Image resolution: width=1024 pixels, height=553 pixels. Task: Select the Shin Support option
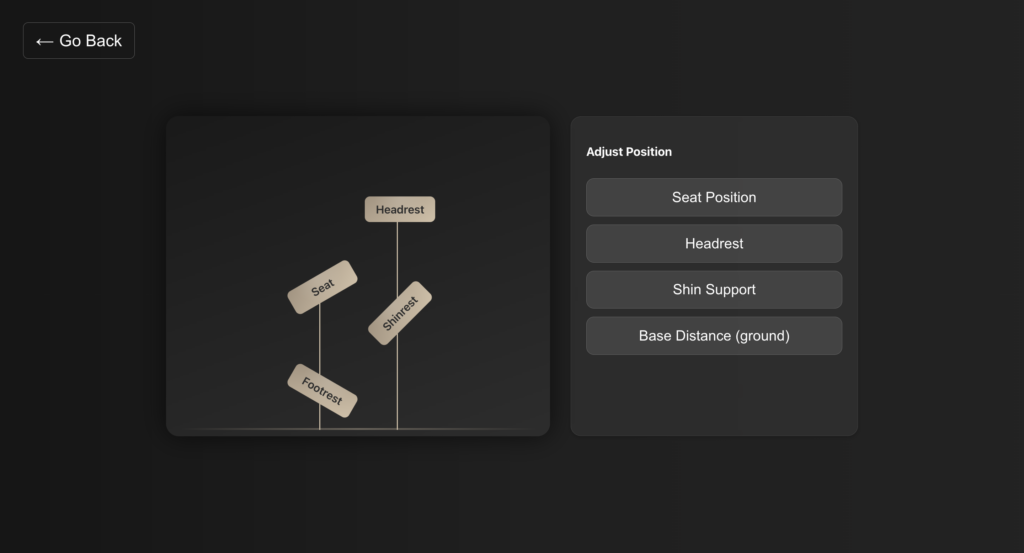click(x=713, y=289)
